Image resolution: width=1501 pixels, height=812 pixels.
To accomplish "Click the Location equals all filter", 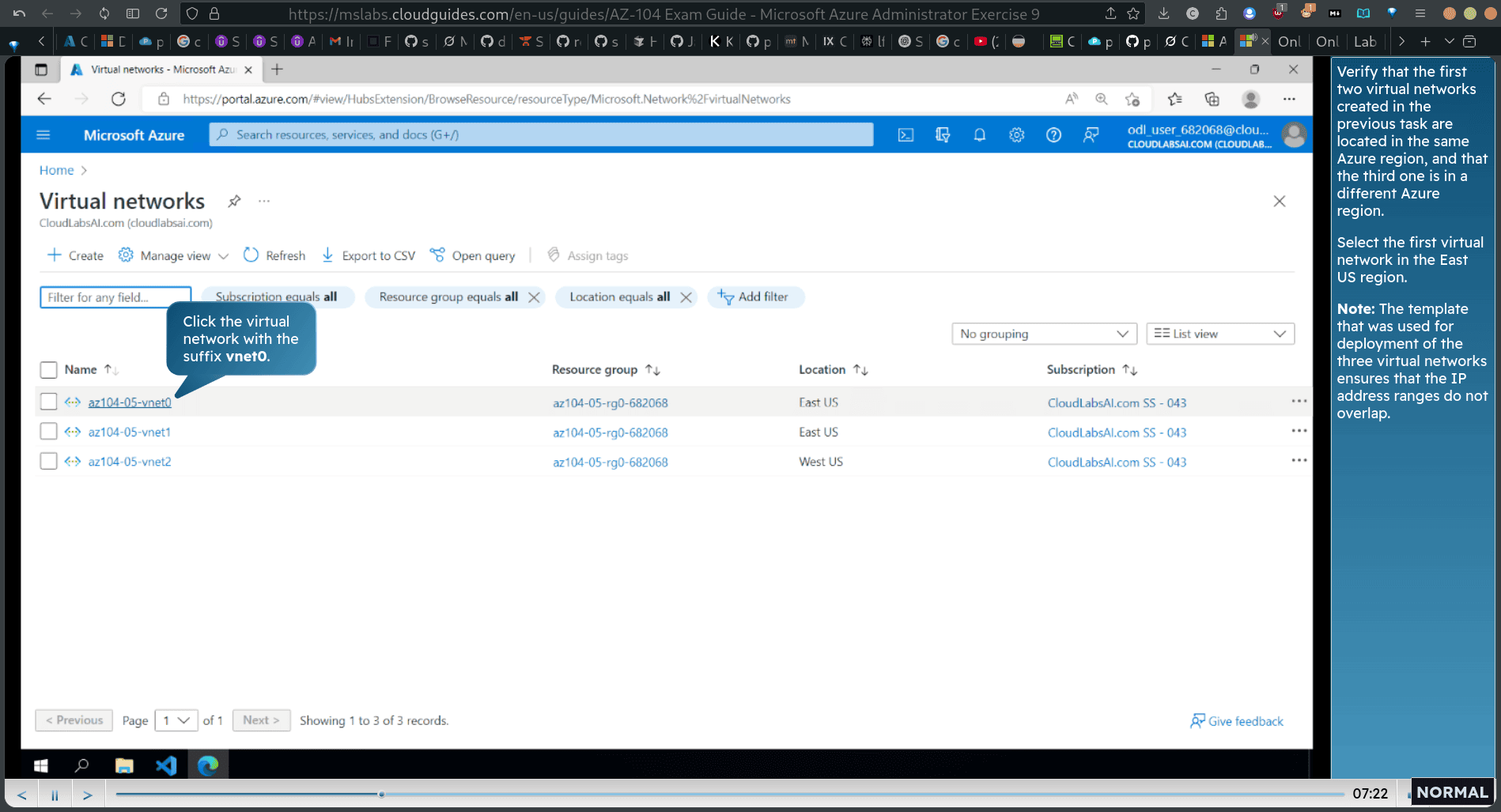I will (x=619, y=296).
